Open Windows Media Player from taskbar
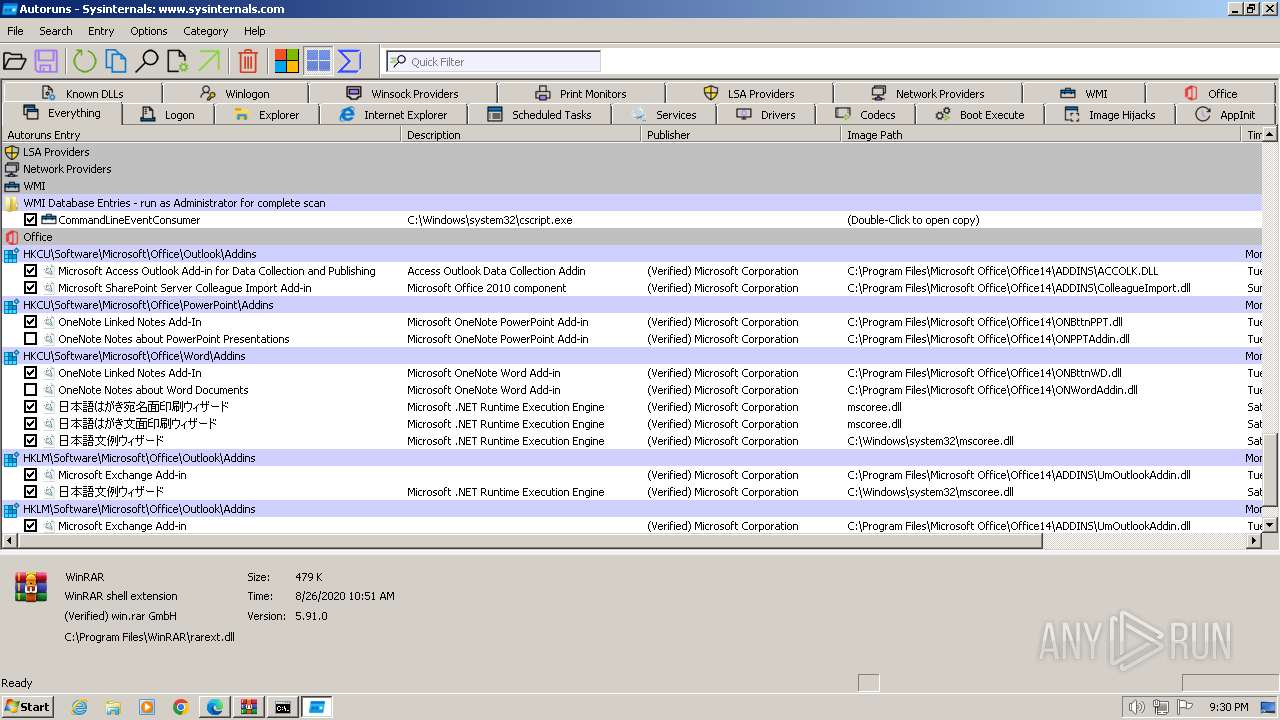The width and height of the screenshot is (1280, 720). 147,707
